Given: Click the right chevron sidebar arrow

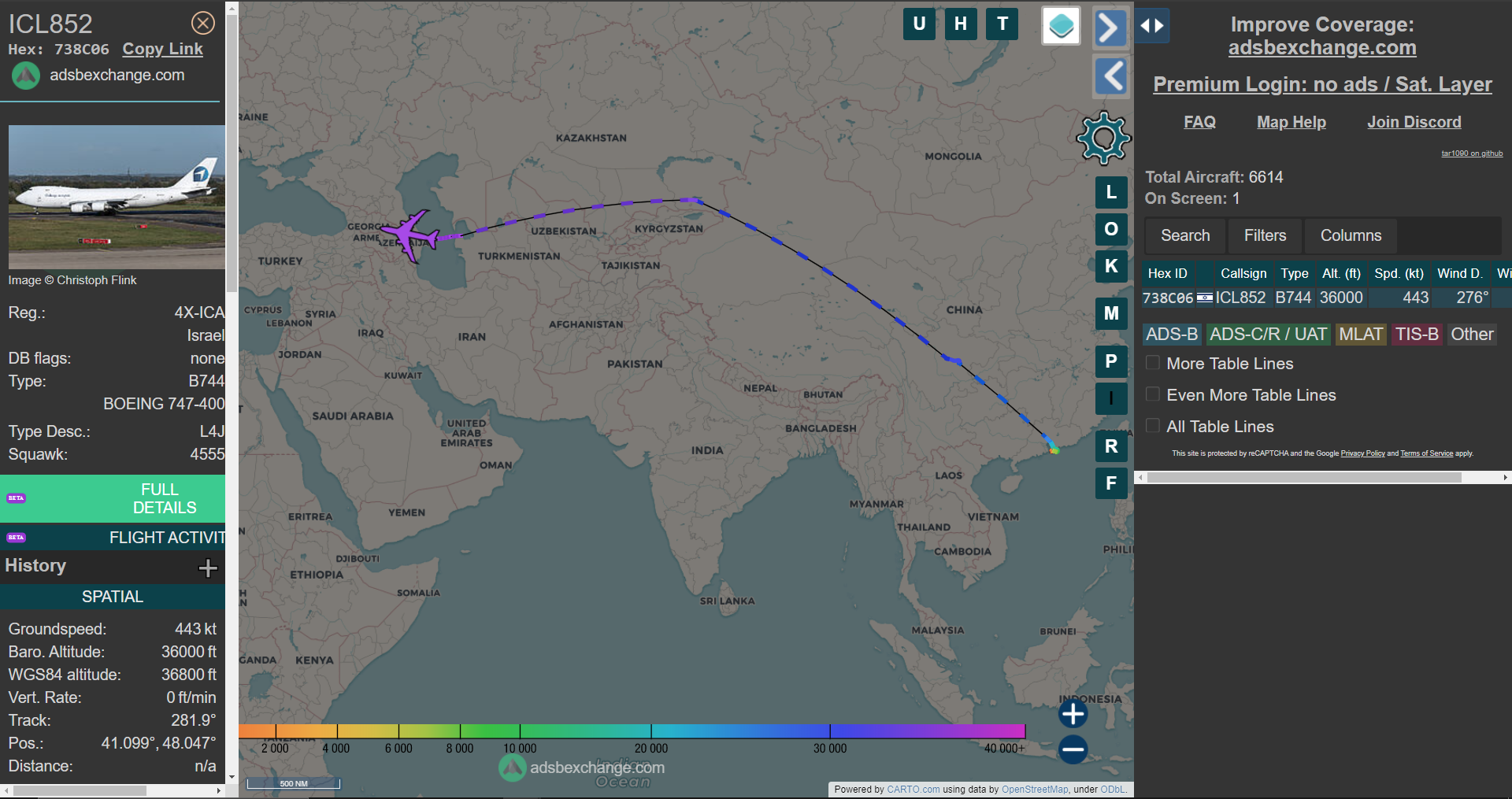Looking at the screenshot, I should [x=1110, y=28].
